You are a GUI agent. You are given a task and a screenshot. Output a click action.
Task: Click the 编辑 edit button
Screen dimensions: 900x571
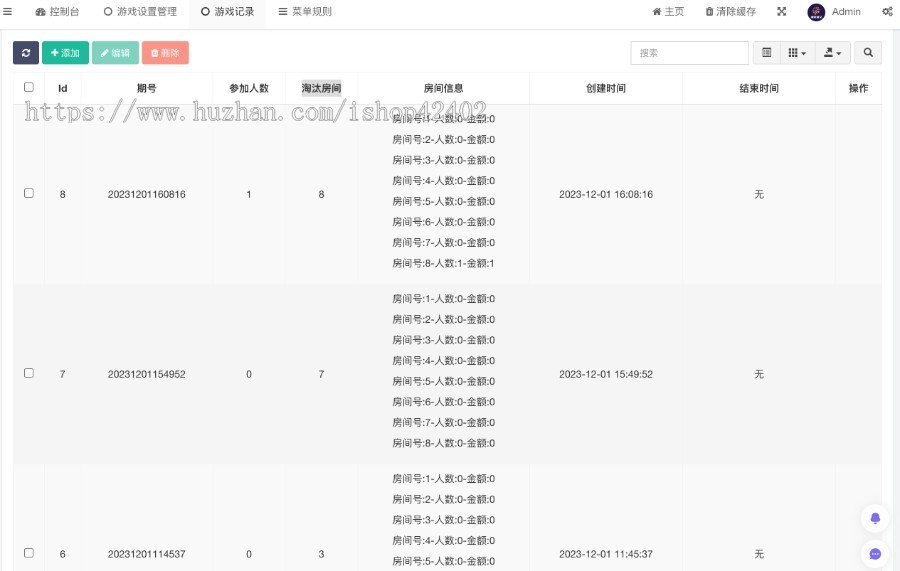[115, 53]
